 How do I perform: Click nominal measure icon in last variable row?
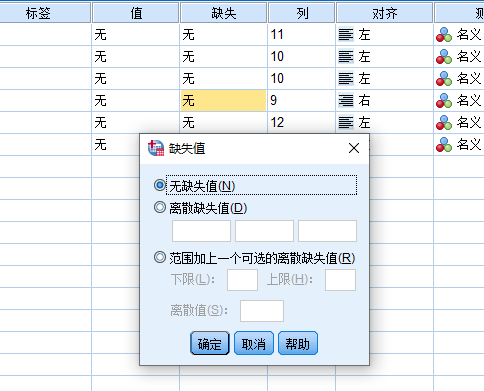click(444, 144)
